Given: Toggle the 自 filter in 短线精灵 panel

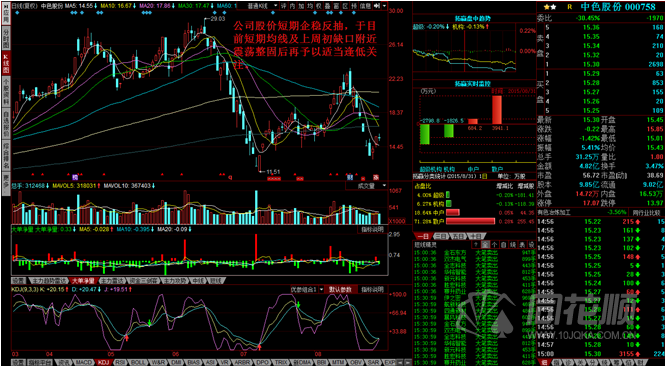Looking at the screenshot, I should point(503,244).
